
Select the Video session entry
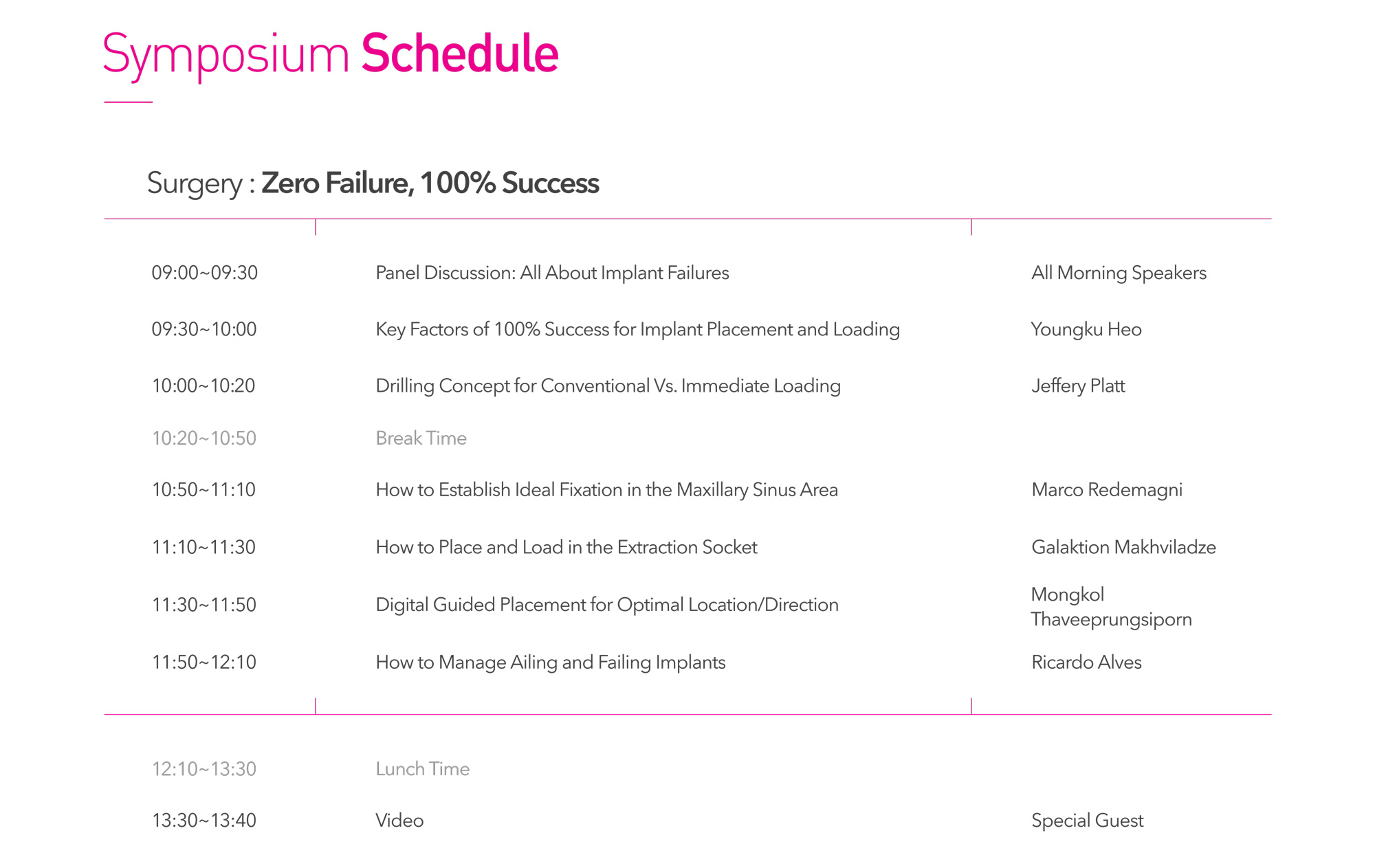point(399,820)
